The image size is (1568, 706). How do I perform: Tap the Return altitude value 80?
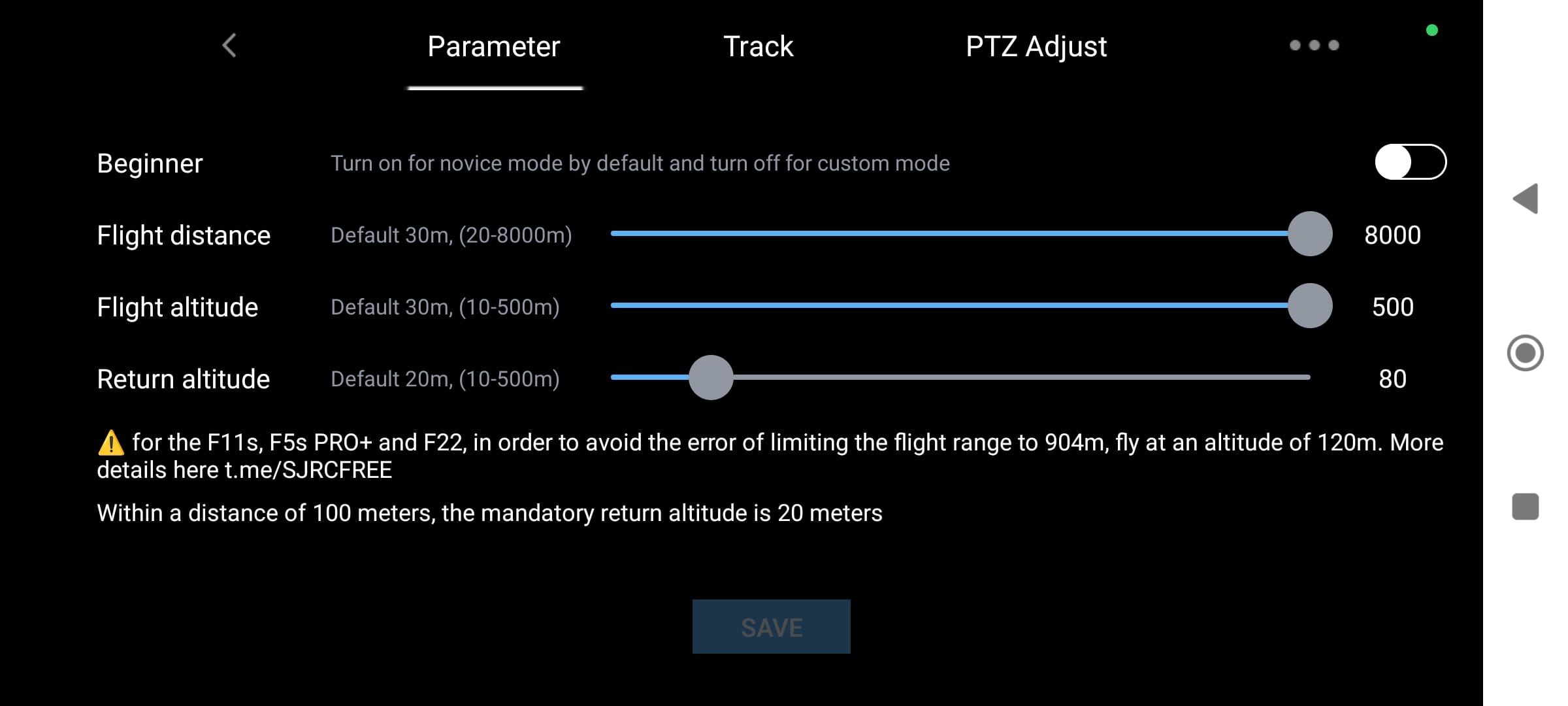tap(1392, 379)
